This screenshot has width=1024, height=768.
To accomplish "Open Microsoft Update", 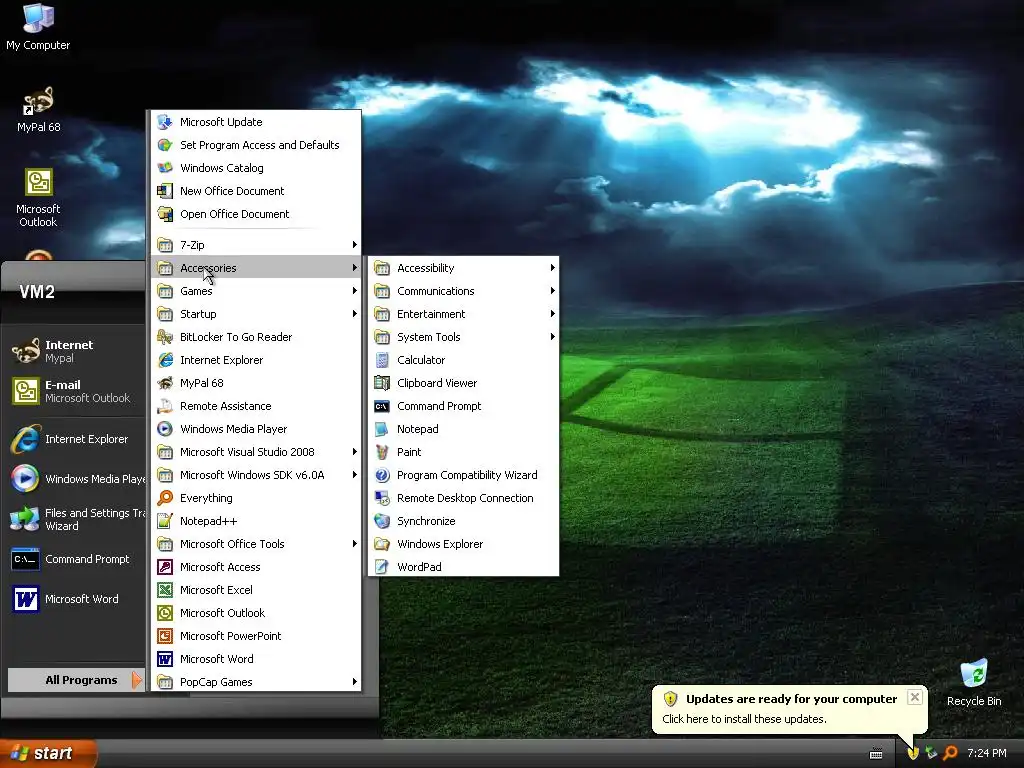I will tap(256, 122).
